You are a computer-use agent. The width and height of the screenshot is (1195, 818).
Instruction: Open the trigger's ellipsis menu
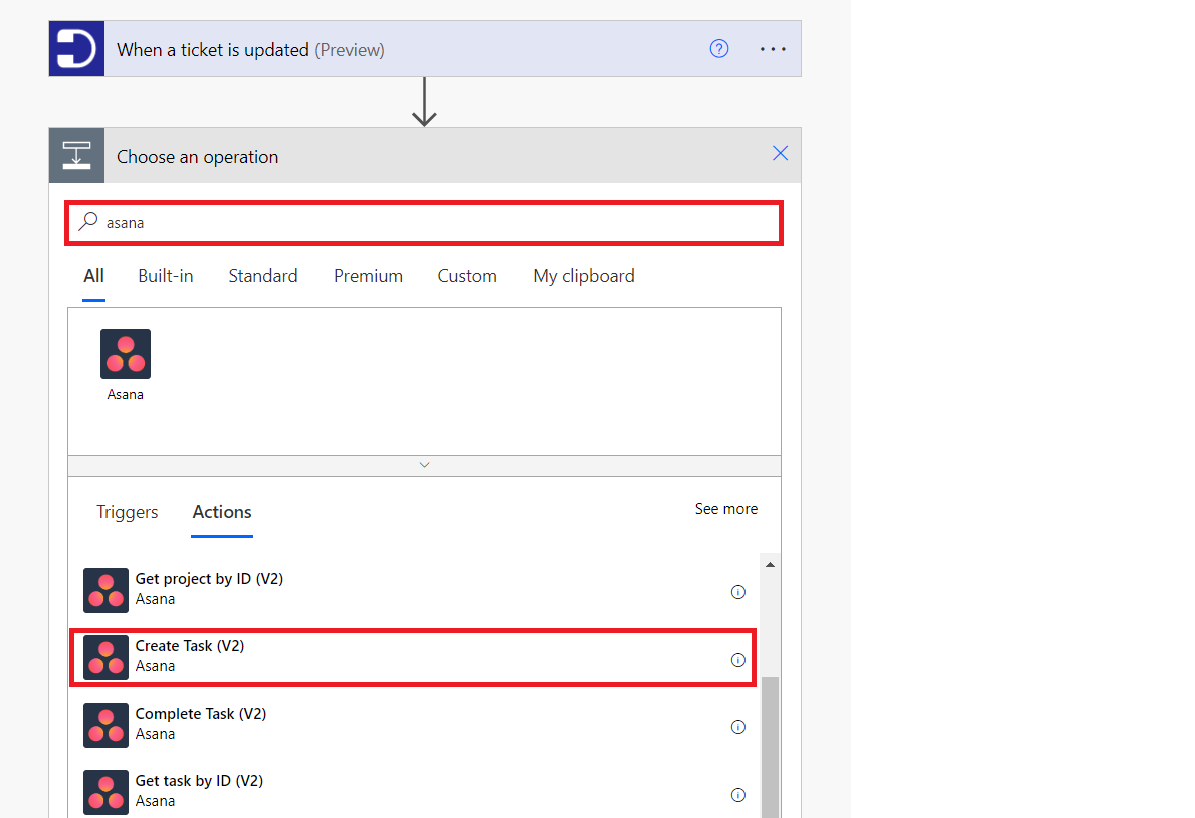[x=773, y=48]
